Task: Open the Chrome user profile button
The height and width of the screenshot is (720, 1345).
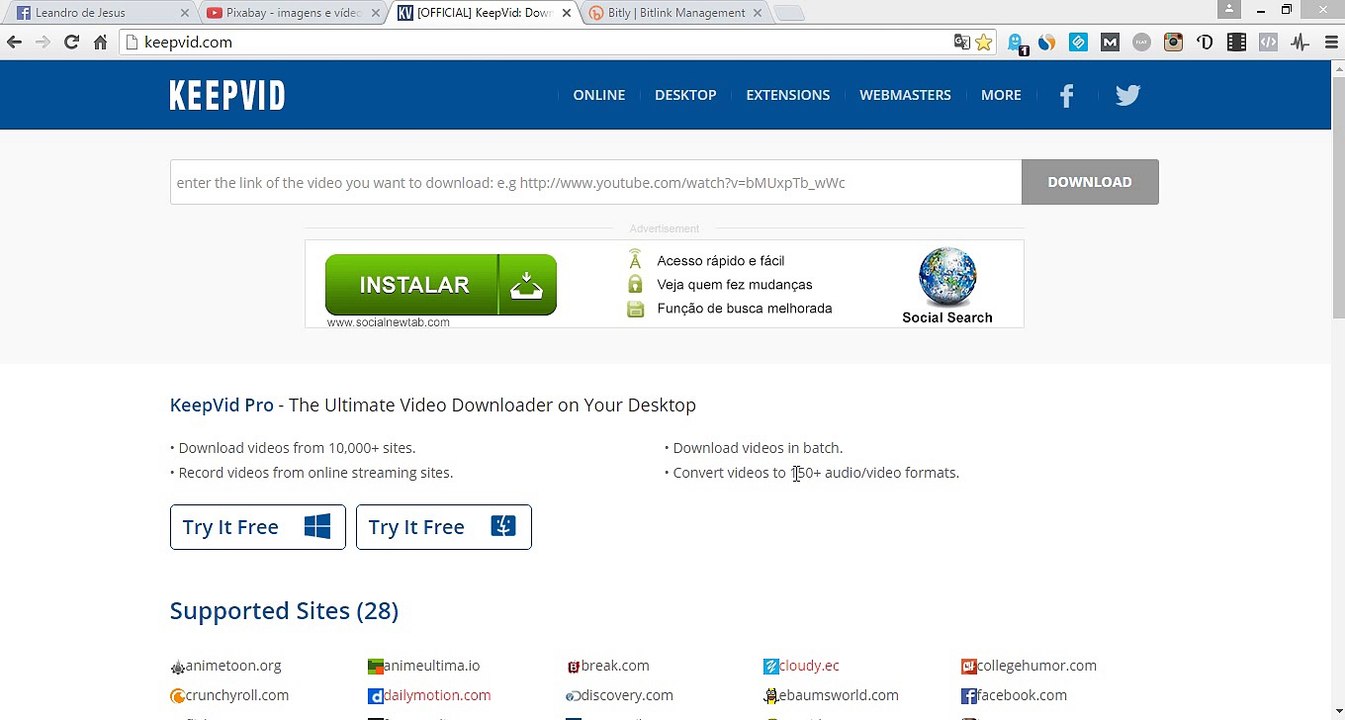Action: pos(1228,9)
